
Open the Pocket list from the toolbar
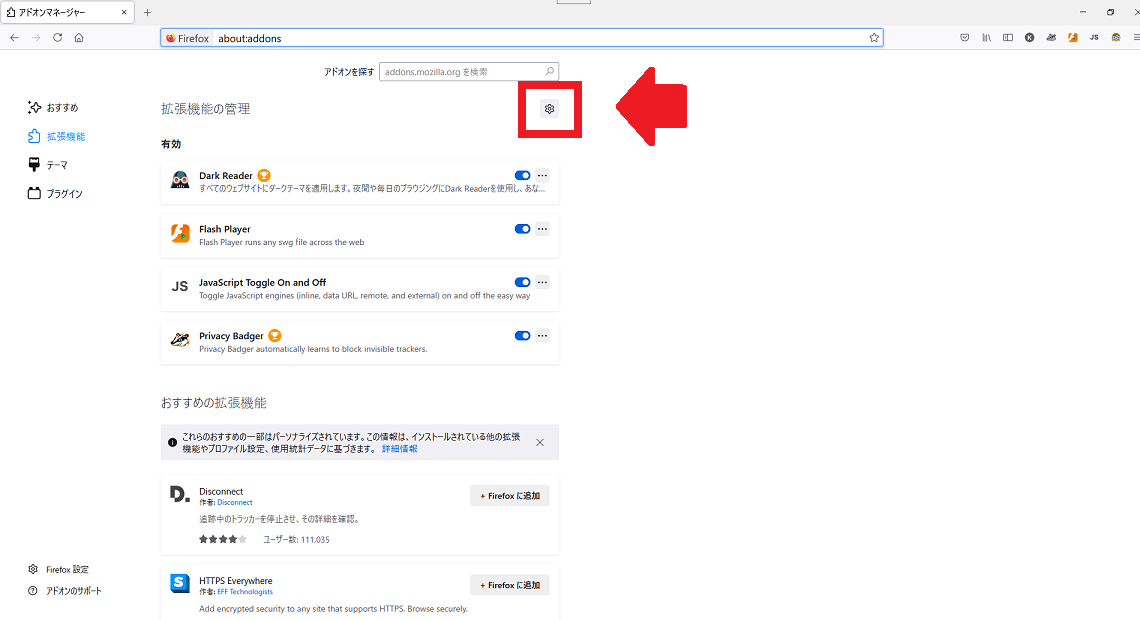pos(965,37)
